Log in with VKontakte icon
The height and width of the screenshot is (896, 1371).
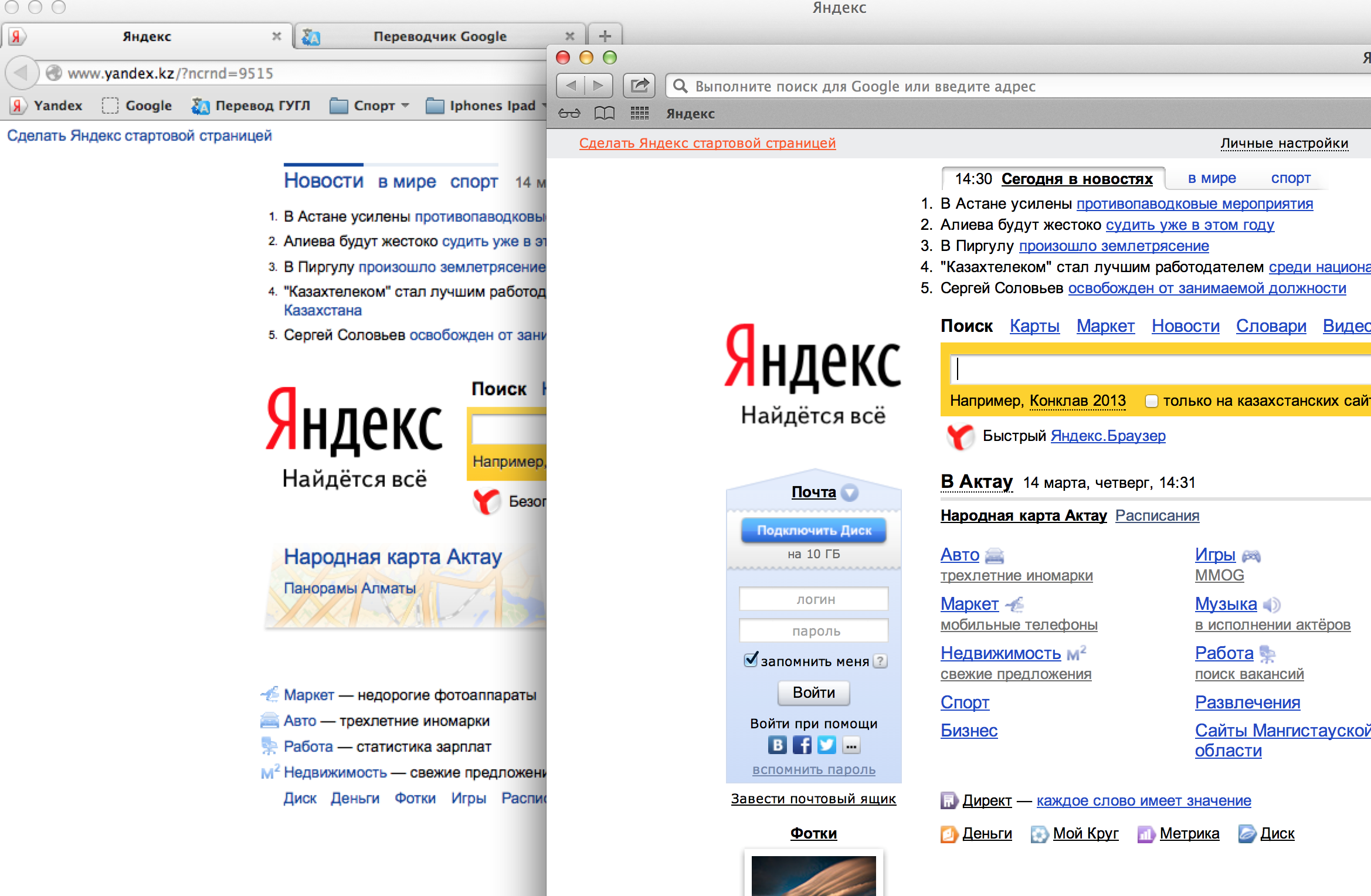[778, 745]
